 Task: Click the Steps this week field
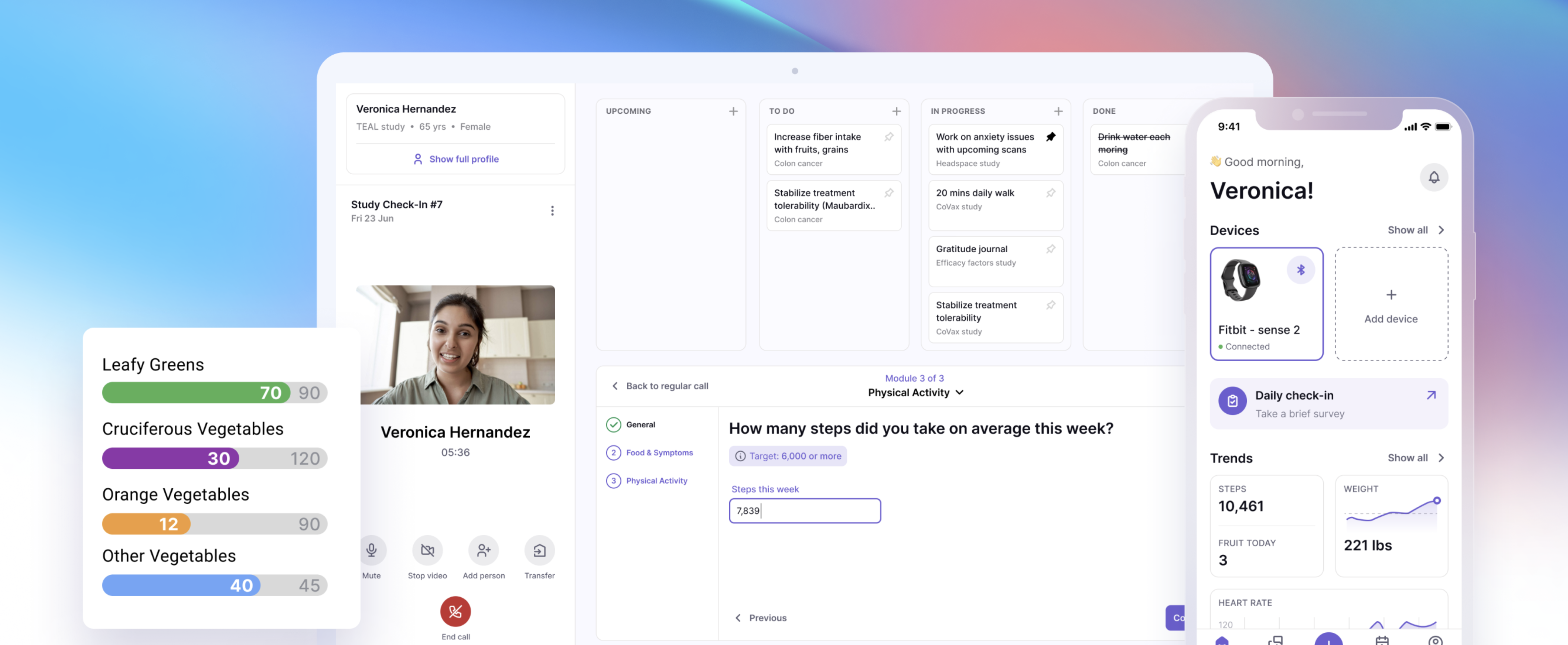coord(805,510)
